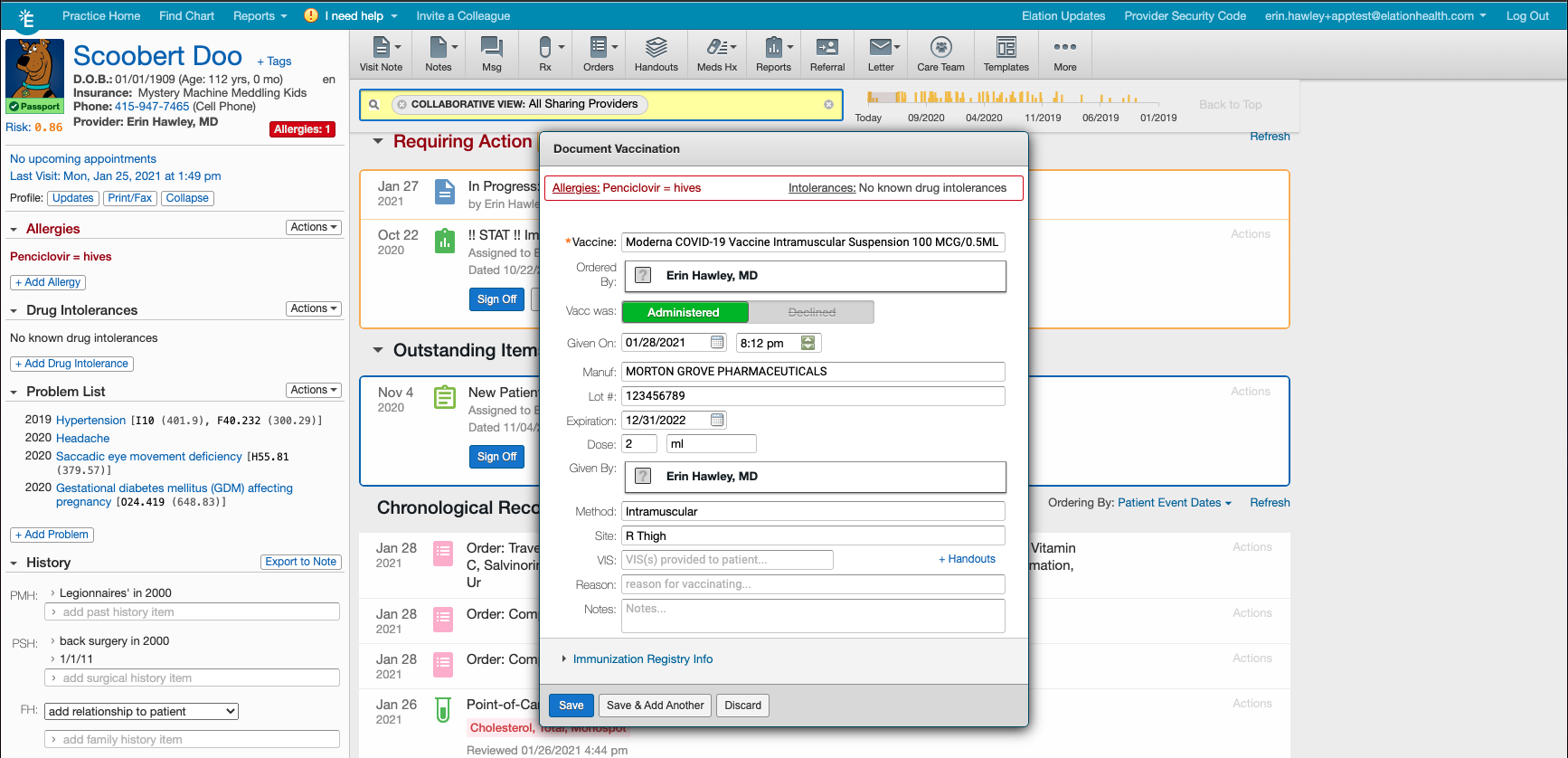Open the Notes toolbar icon
Viewport: 1568px width, 758px height.
click(x=439, y=54)
